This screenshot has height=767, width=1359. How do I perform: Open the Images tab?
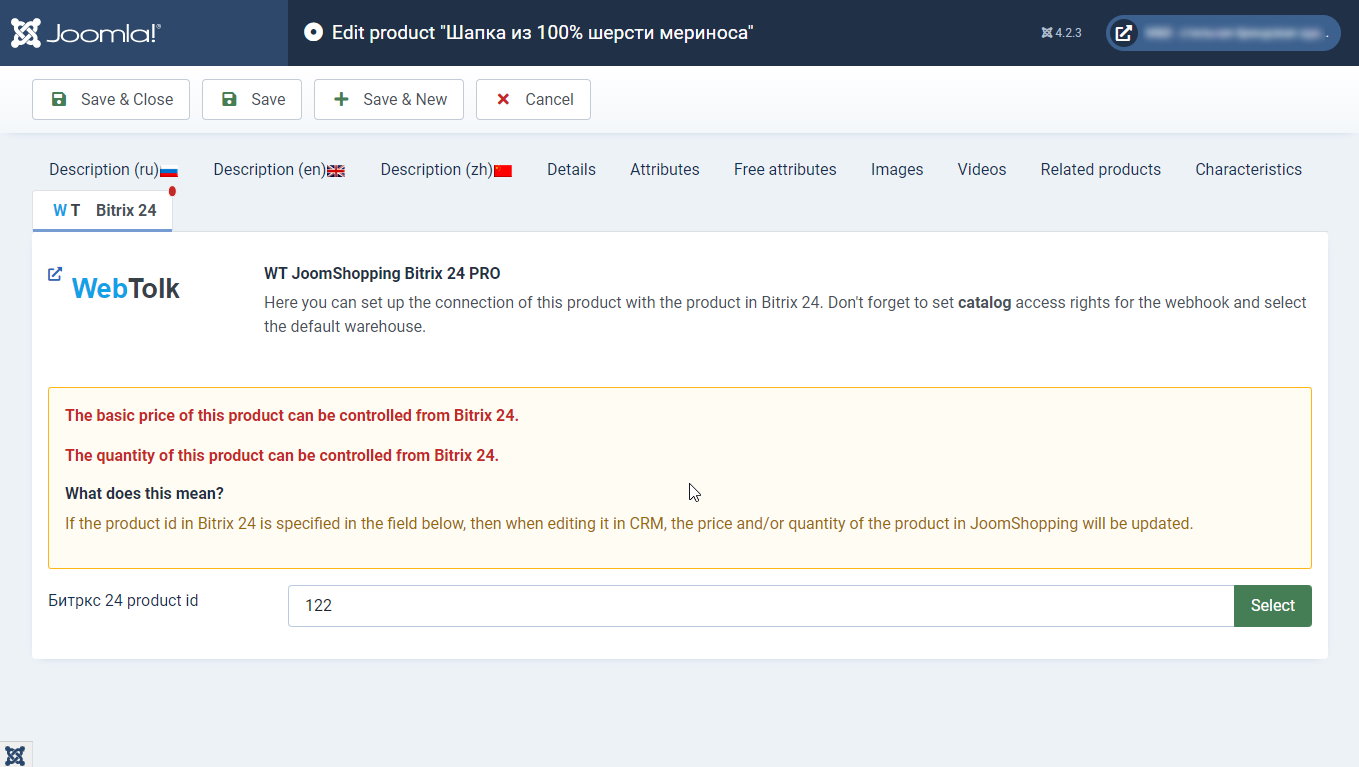[896, 170]
